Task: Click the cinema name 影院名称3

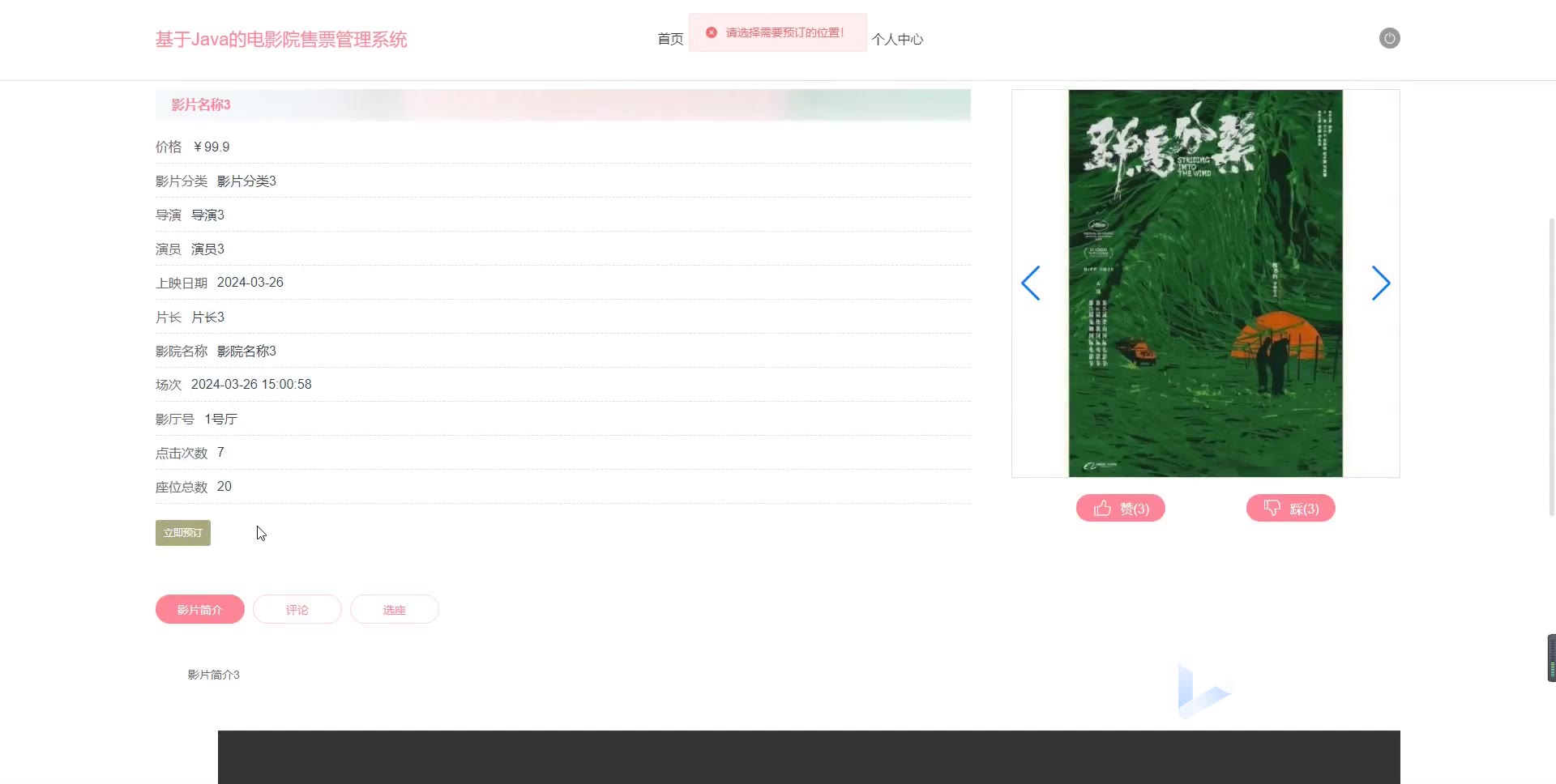Action: coord(246,351)
